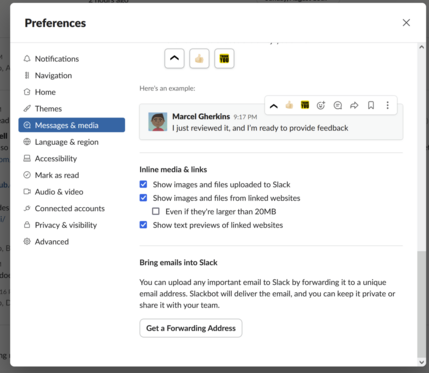Click the scrollbar up arrow
This screenshot has height=373, width=429.
coord(421,48)
